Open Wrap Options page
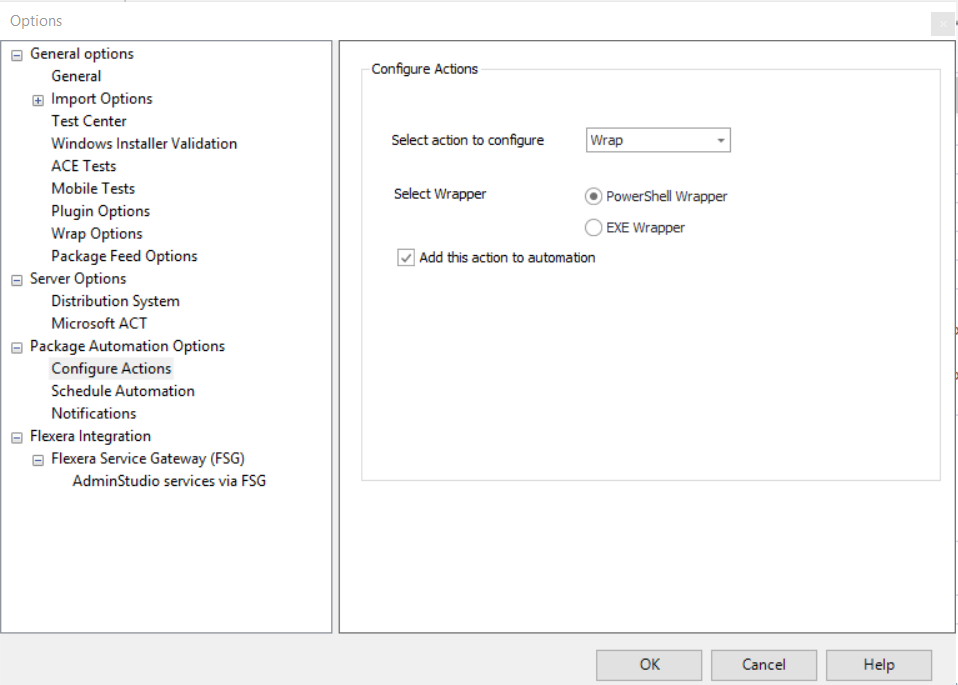 [96, 234]
